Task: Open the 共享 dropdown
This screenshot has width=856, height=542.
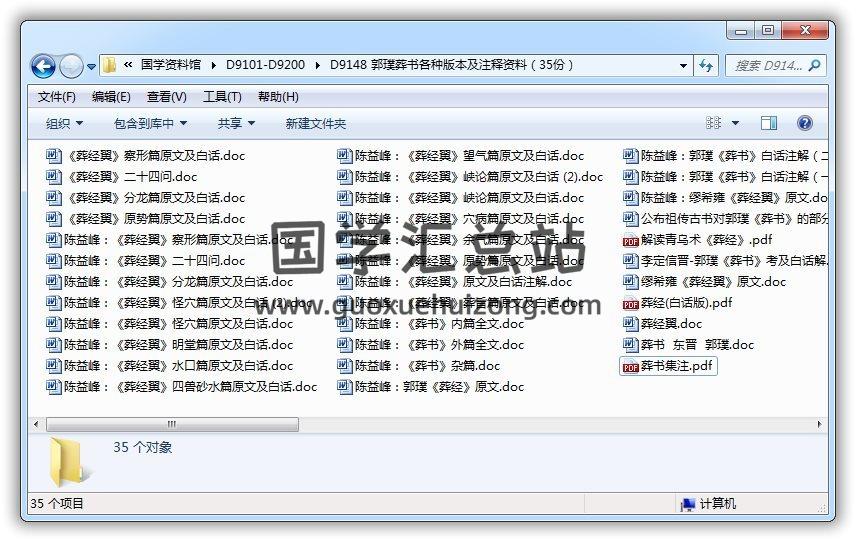Action: (x=236, y=123)
